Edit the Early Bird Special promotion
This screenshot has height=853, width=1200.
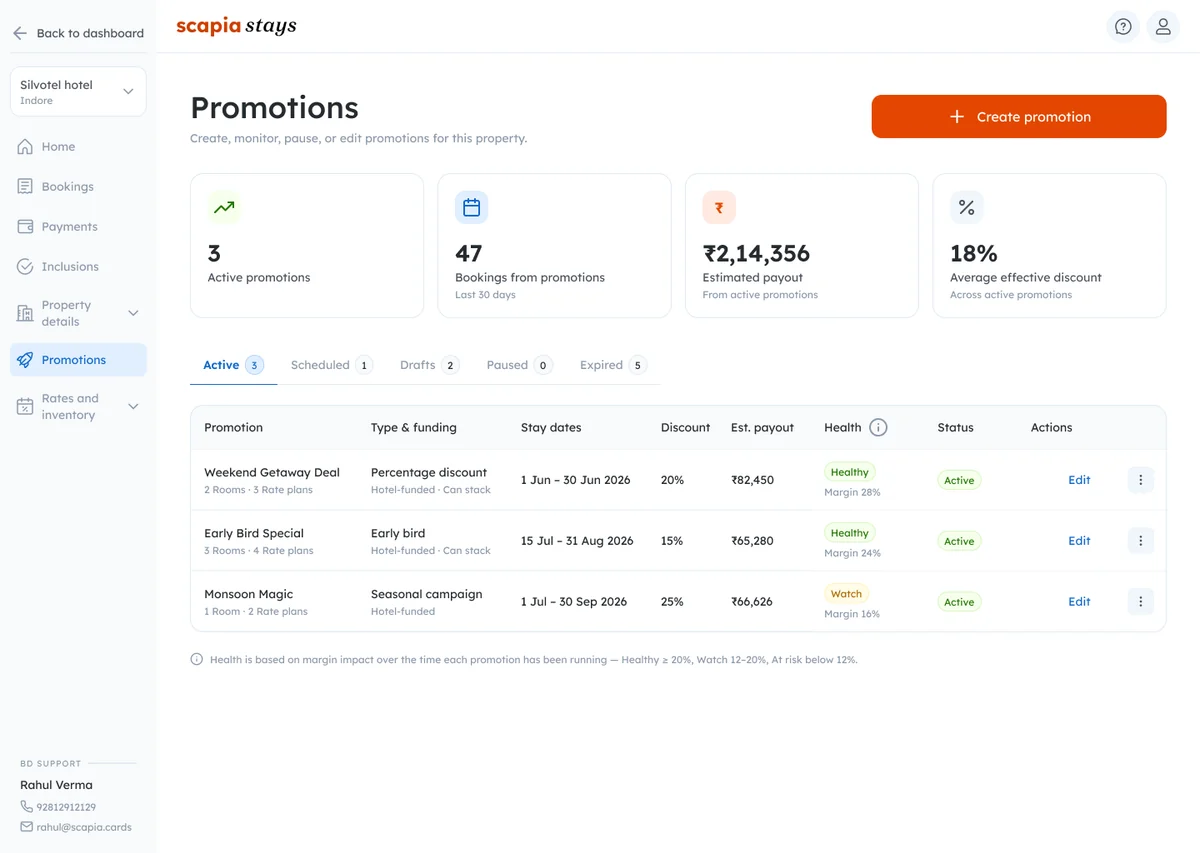point(1079,541)
